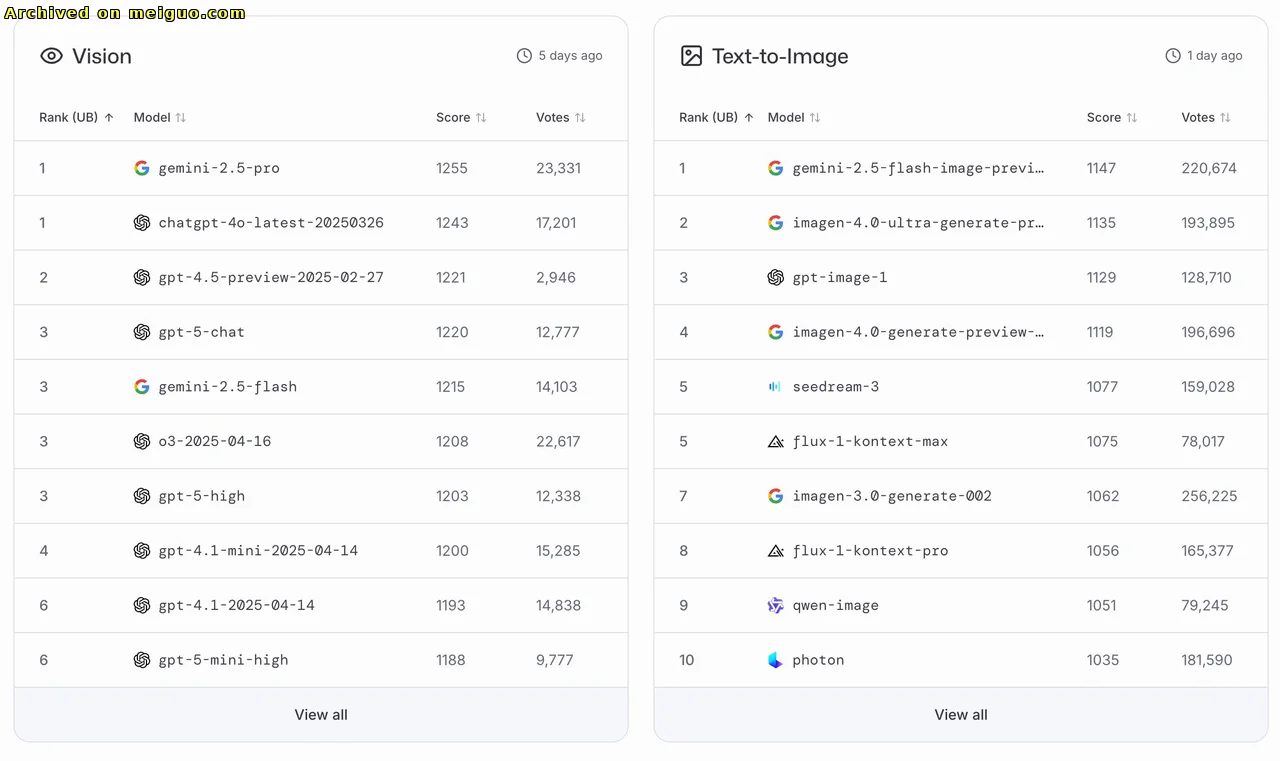Viewport: 1280px width, 761px height.
Task: Click the o3-2025-04-16 model name
Action: 215,441
